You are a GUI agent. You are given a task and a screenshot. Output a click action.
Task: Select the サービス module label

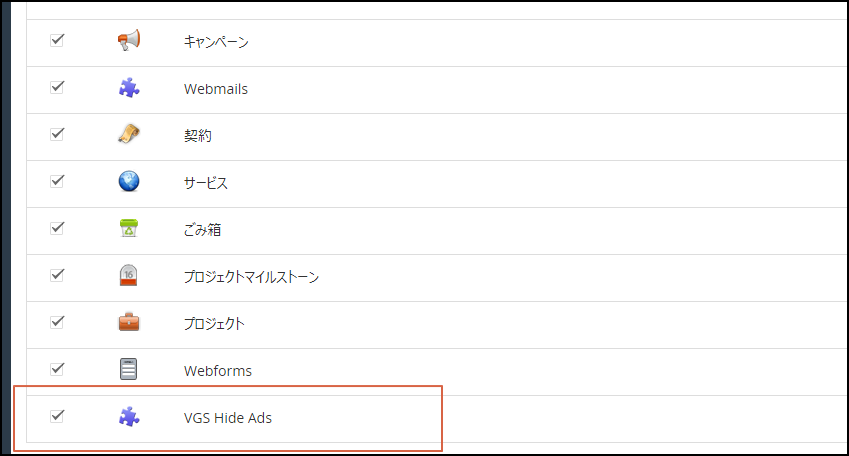pyautogui.click(x=206, y=183)
